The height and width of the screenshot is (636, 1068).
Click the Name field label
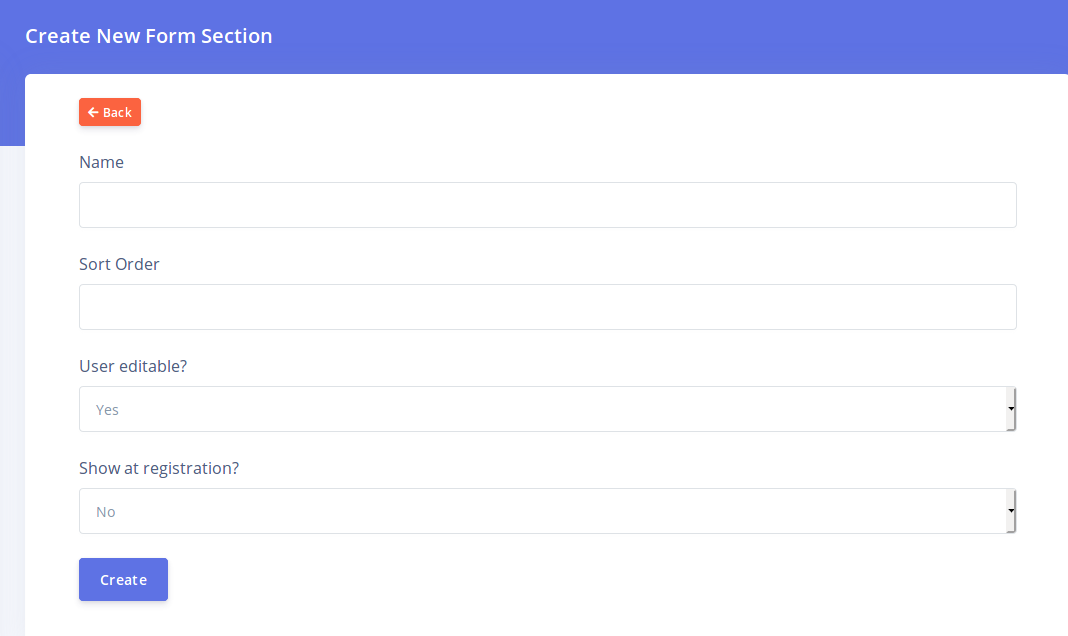pos(101,162)
